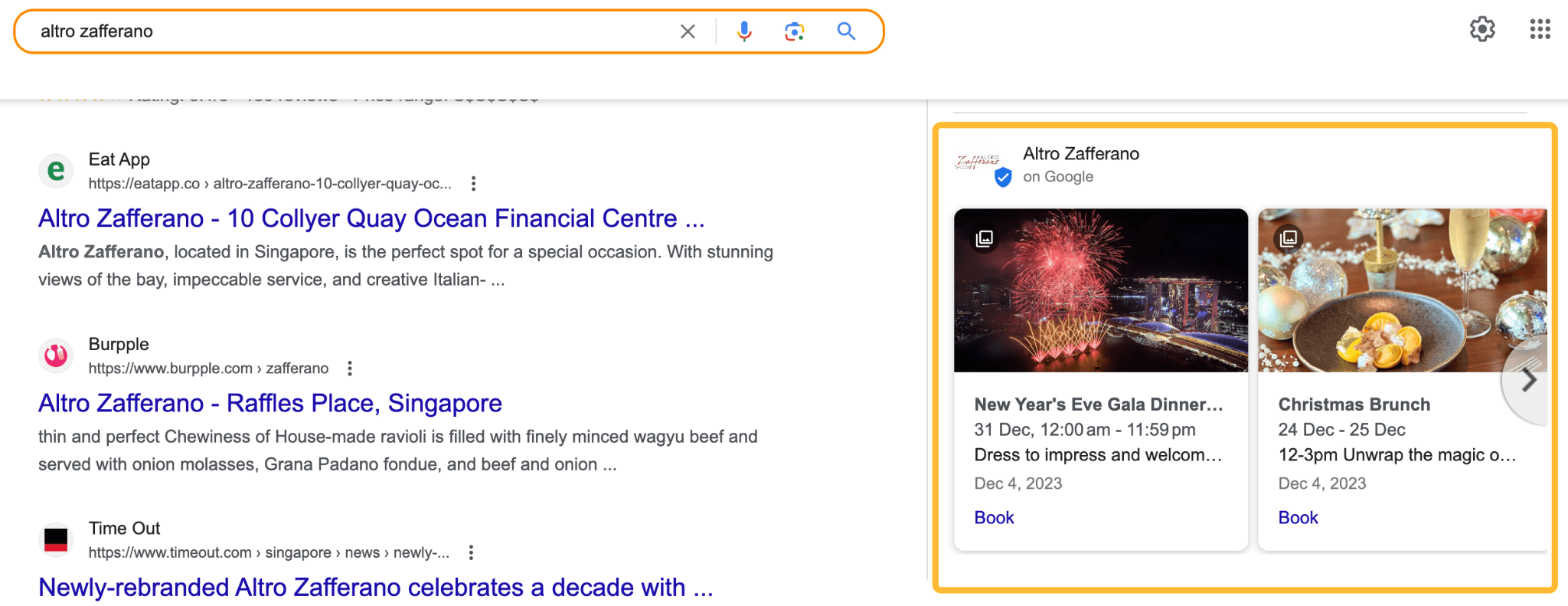This screenshot has height=606, width=1568.
Task: Book the Christmas Brunch event
Action: 1297,517
